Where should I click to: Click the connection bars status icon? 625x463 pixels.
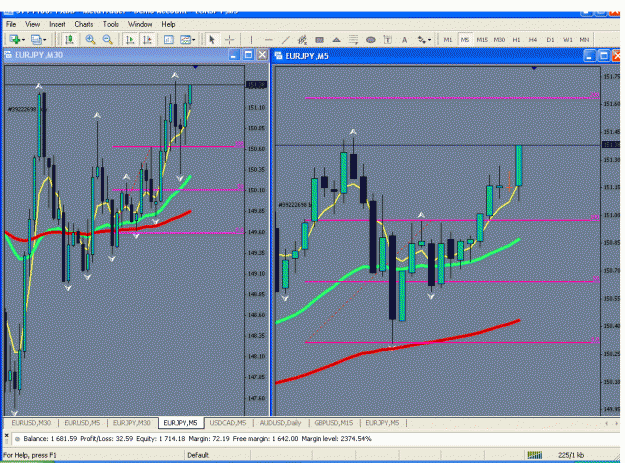(535, 455)
